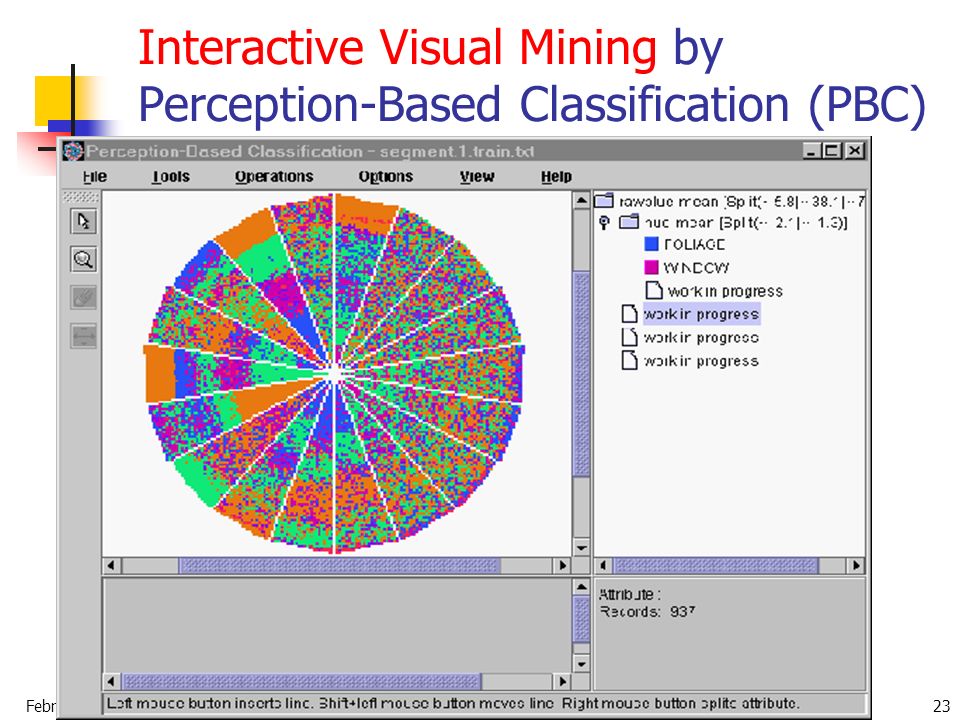
Task: Click left arrow of visualization horizontal scrollbar
Action: 111,565
